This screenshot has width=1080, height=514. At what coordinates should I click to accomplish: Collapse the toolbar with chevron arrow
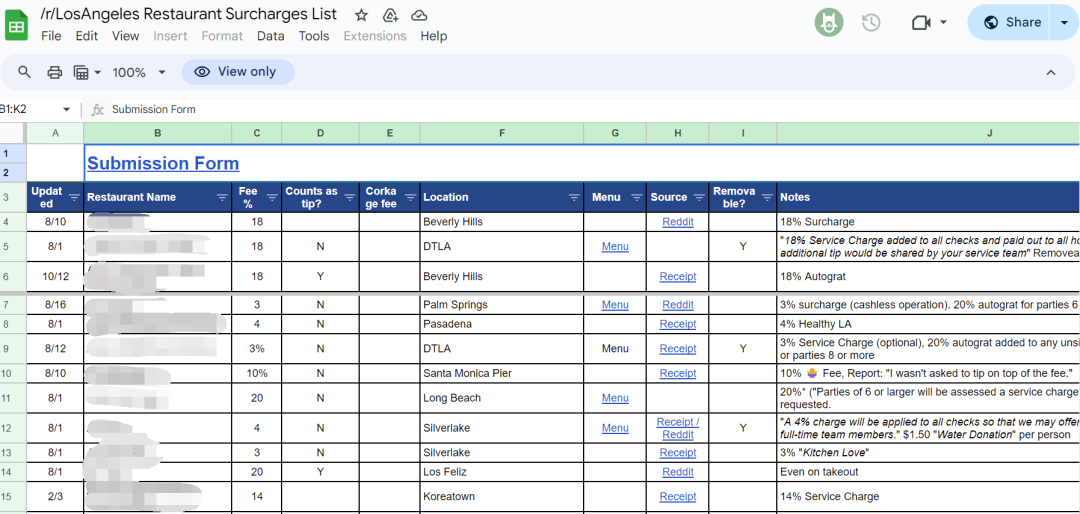point(1051,72)
